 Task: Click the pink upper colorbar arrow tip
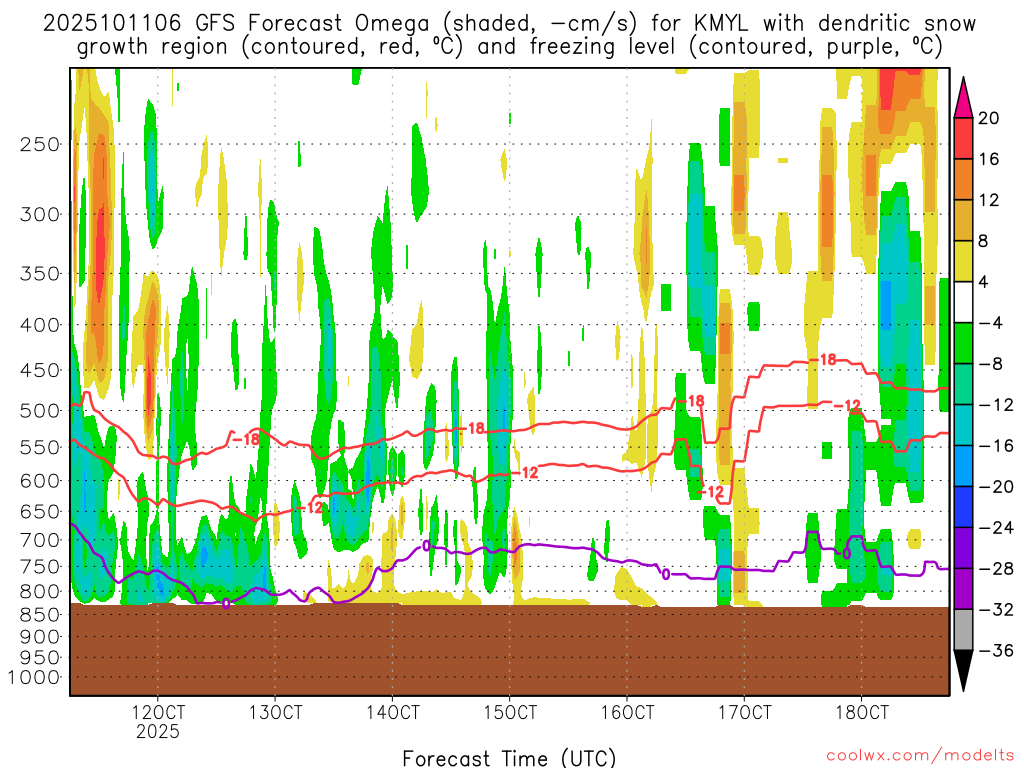click(963, 98)
